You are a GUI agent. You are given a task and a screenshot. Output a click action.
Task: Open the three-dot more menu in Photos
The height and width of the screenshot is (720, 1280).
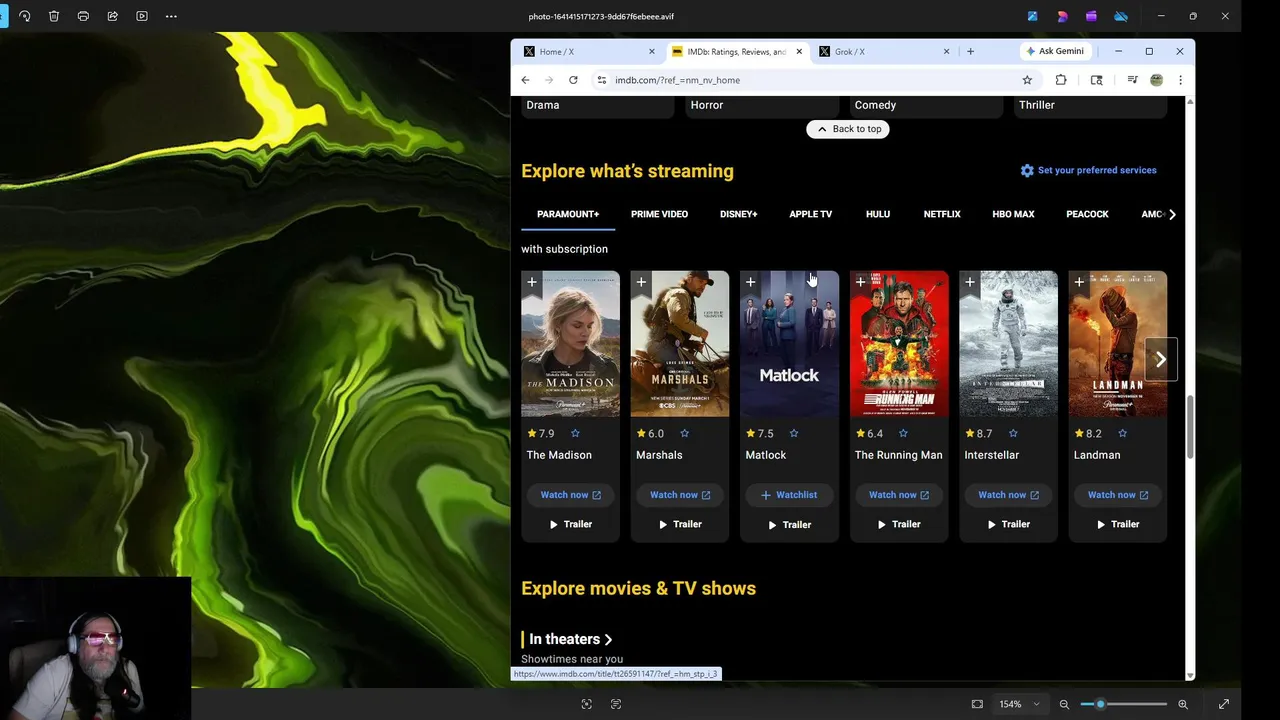point(171,16)
